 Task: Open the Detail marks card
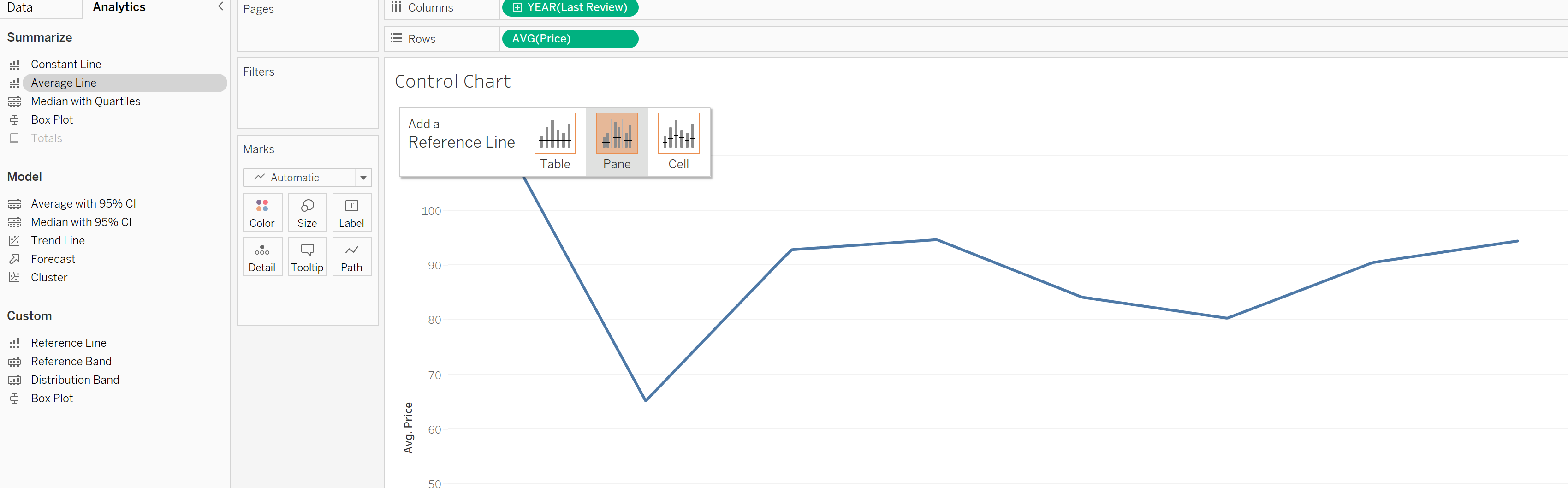262,257
